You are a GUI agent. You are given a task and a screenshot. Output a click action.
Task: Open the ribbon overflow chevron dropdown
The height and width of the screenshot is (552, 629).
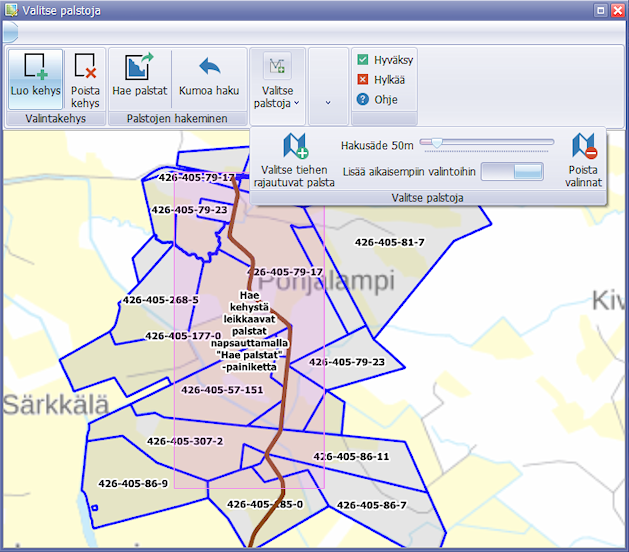coord(328,101)
